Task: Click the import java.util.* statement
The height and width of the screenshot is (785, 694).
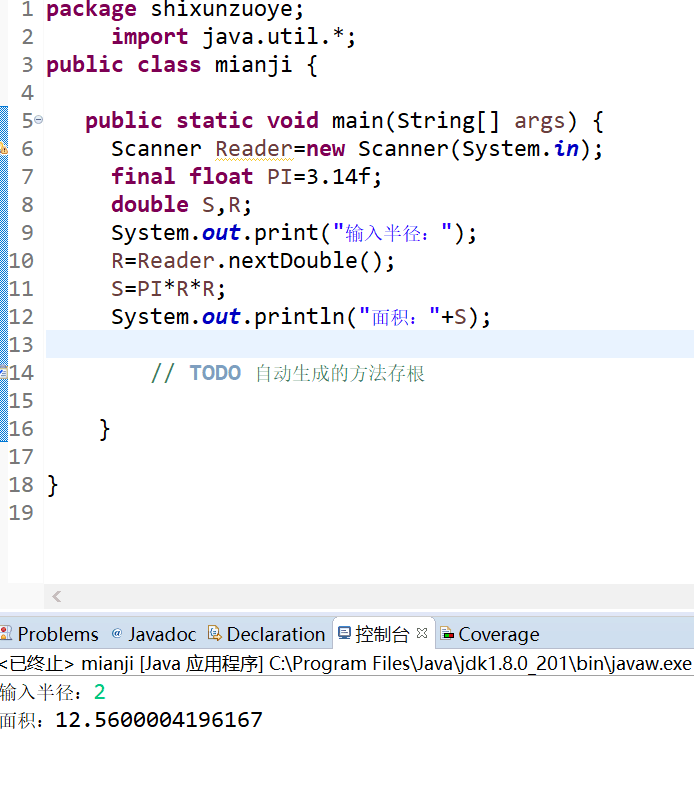Action: click(x=233, y=37)
